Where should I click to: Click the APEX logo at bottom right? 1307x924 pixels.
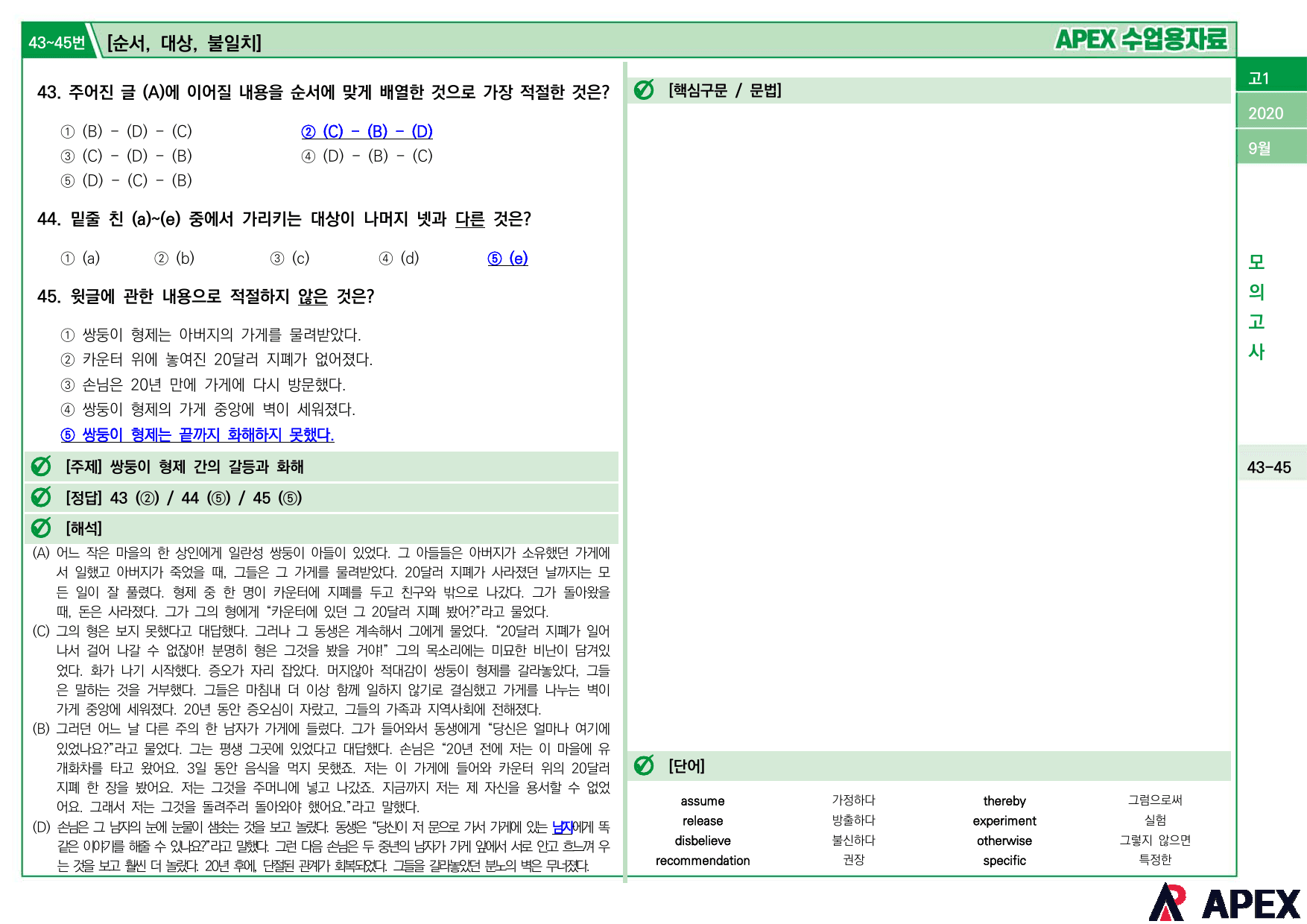click(x=1224, y=902)
